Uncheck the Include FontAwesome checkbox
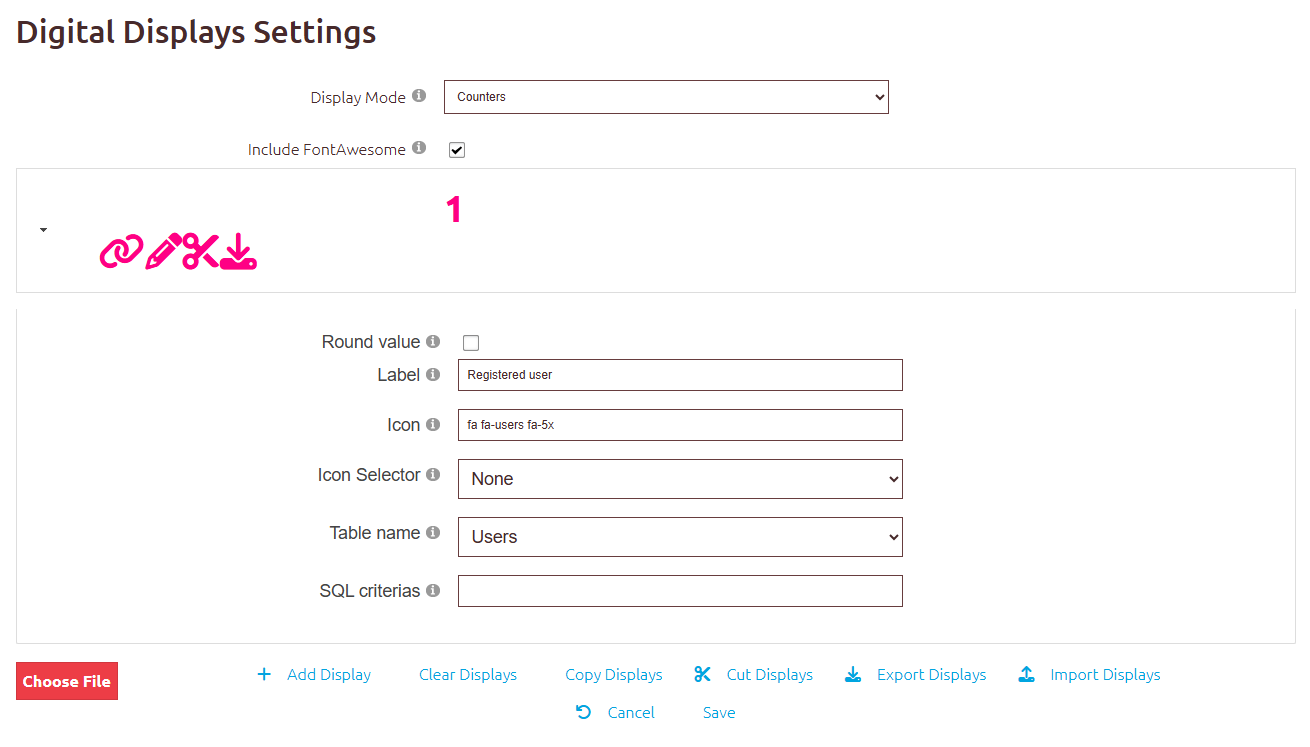Viewport: 1310px width, 747px height. 457,150
